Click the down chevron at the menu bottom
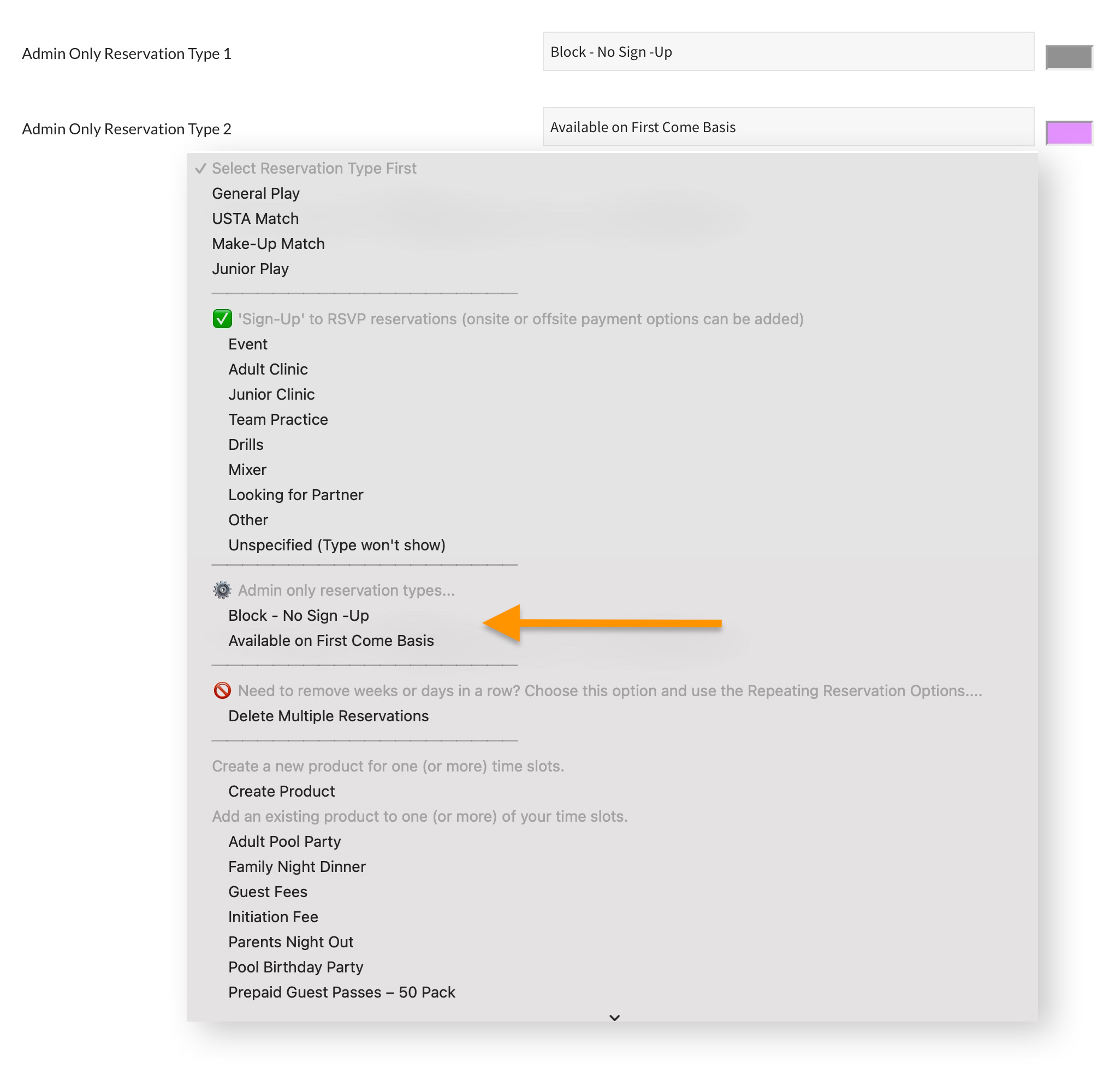Screen dimensions: 1115x1092 pyautogui.click(x=614, y=1017)
